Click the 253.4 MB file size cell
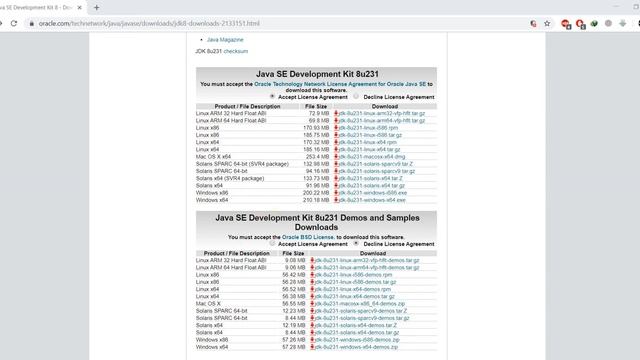640x360 pixels. (317, 157)
